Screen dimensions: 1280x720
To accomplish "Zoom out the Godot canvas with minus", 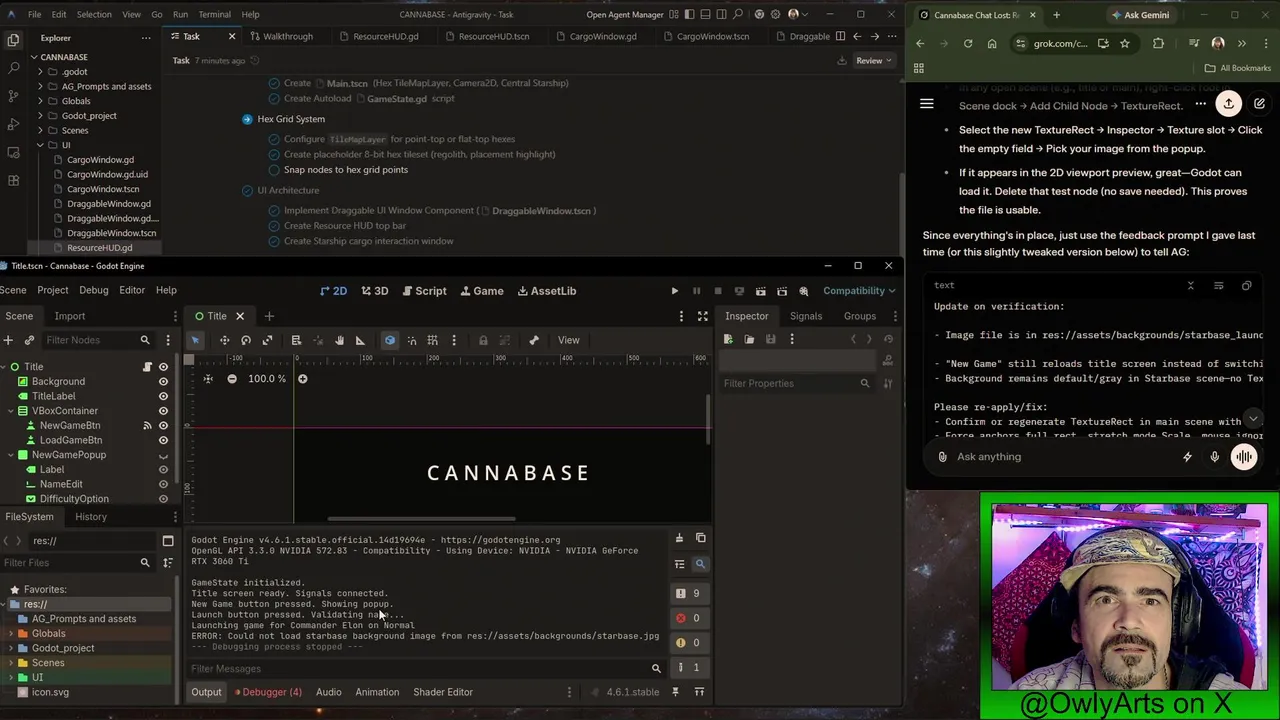I will click(232, 379).
